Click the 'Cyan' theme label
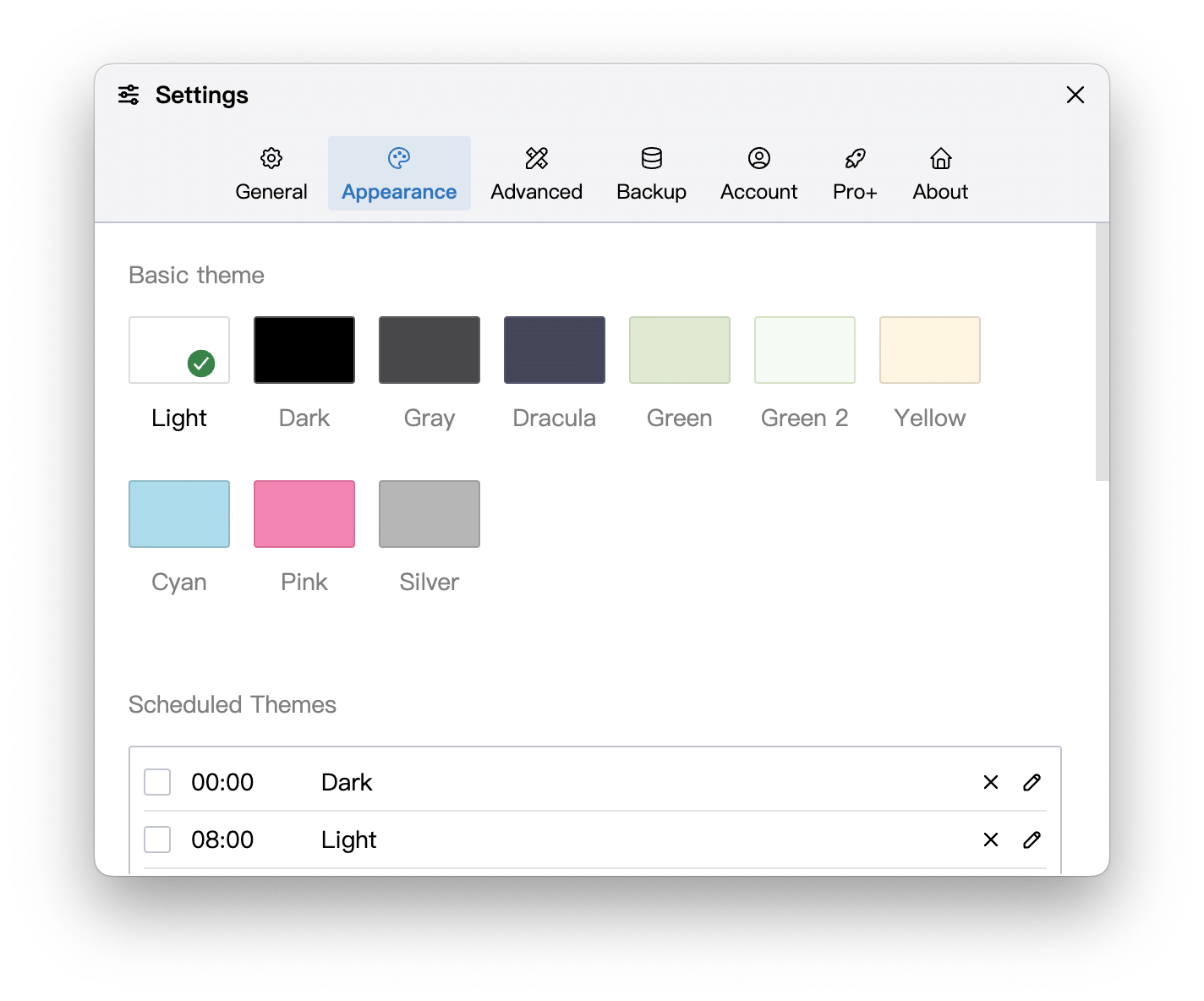Image resolution: width=1204 pixels, height=1001 pixels. 179,582
